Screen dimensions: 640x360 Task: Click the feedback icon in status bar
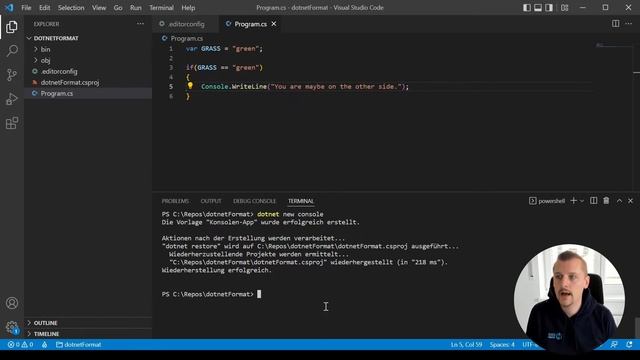(x=614, y=344)
